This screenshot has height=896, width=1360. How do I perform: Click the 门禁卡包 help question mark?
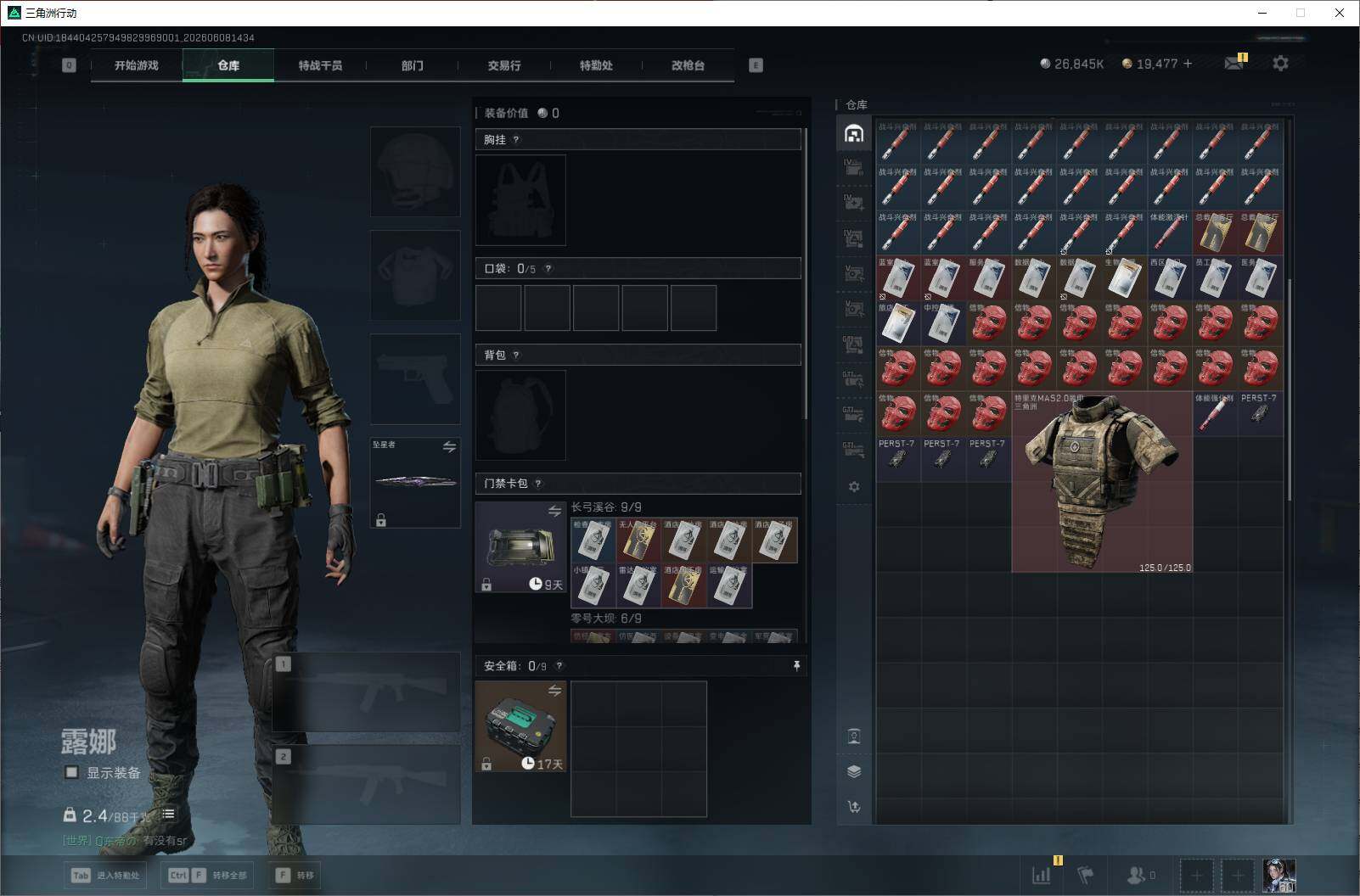click(x=538, y=484)
